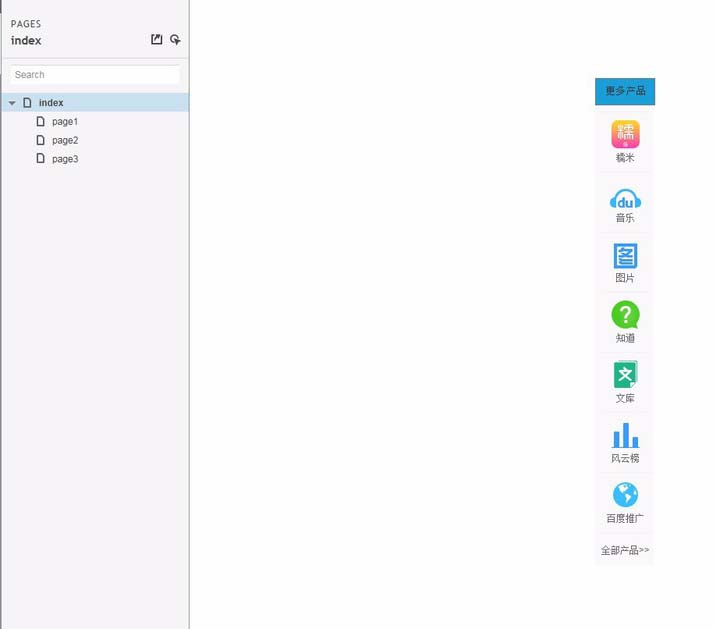This screenshot has height=629, width=714.
Task: Click the 风云榜 label text
Action: coord(625,458)
